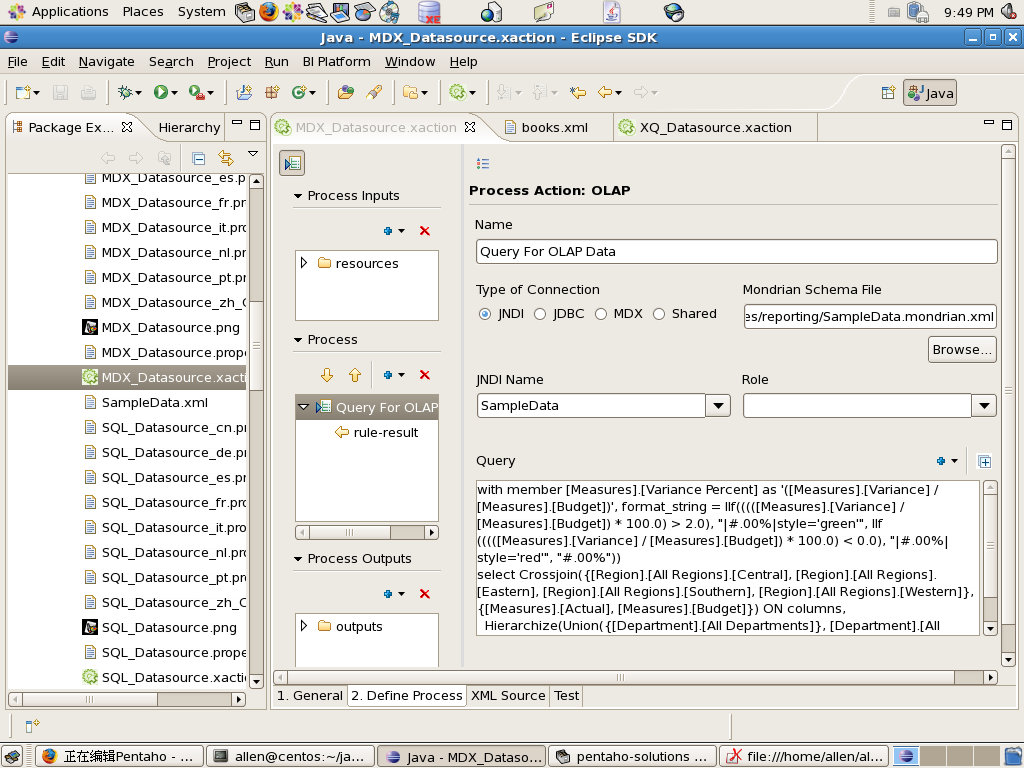Switch to the XML Source tab
Image resolution: width=1024 pixels, height=768 pixels.
click(508, 696)
